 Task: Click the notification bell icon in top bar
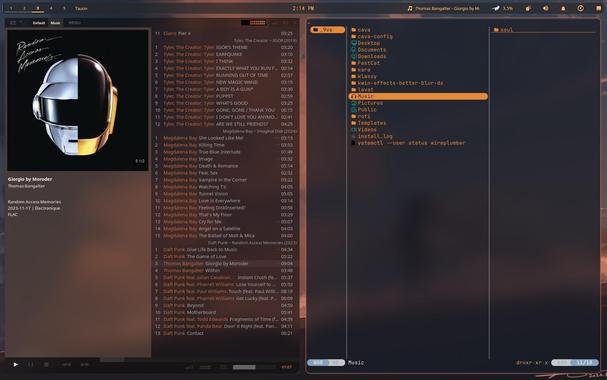coord(563,8)
